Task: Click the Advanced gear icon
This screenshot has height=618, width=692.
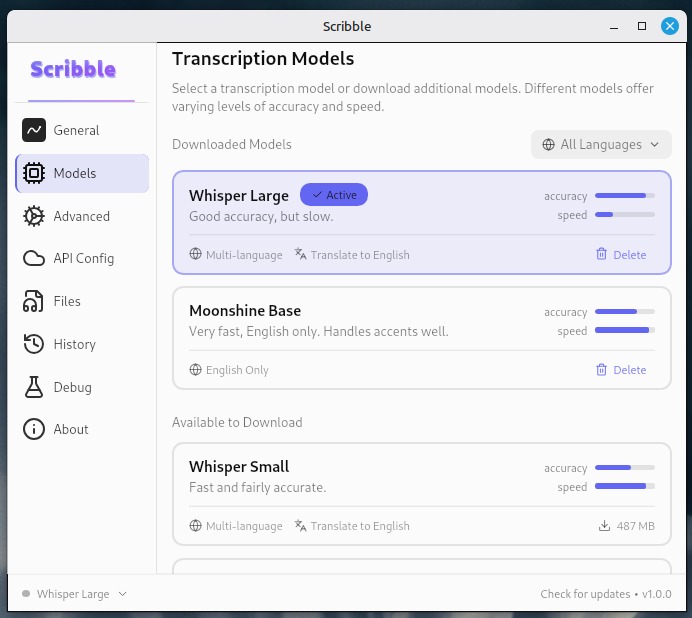Action: click(x=34, y=216)
